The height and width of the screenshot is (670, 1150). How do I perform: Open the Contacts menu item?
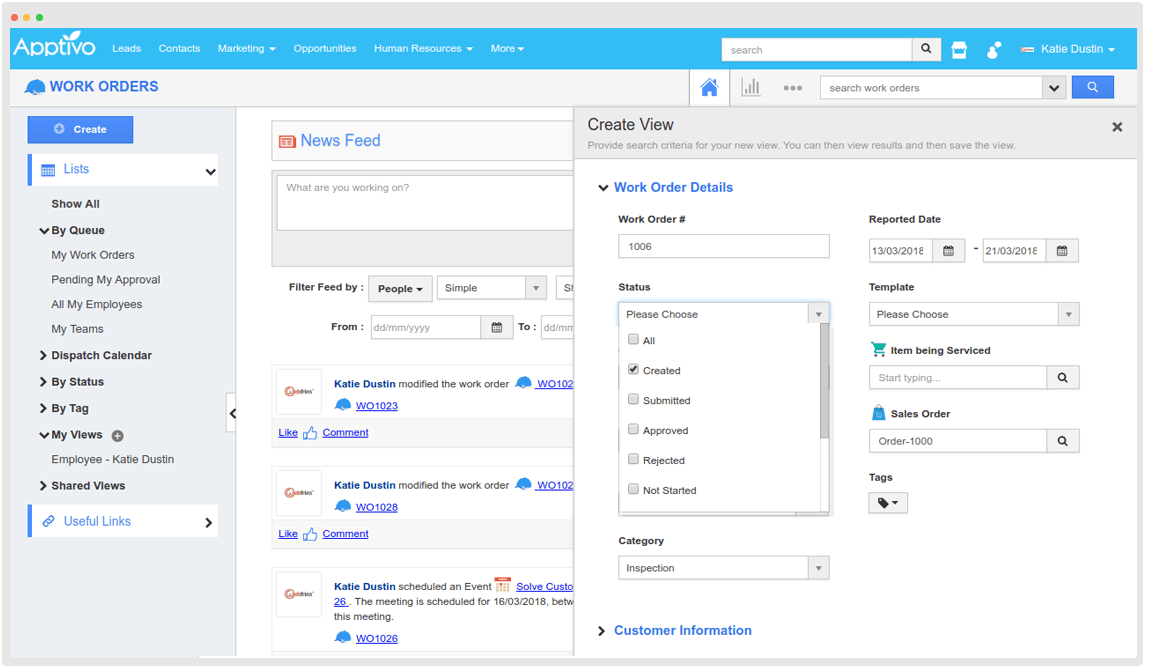(x=180, y=48)
